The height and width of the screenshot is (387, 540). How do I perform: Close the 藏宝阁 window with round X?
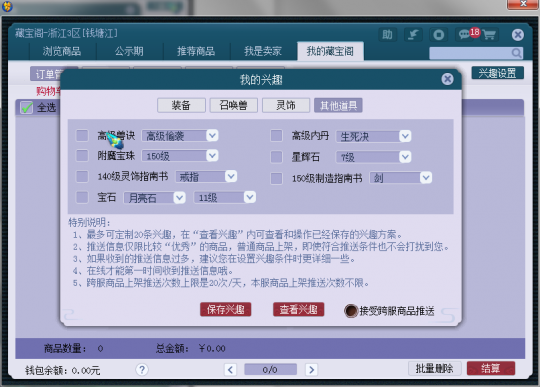tap(518, 35)
